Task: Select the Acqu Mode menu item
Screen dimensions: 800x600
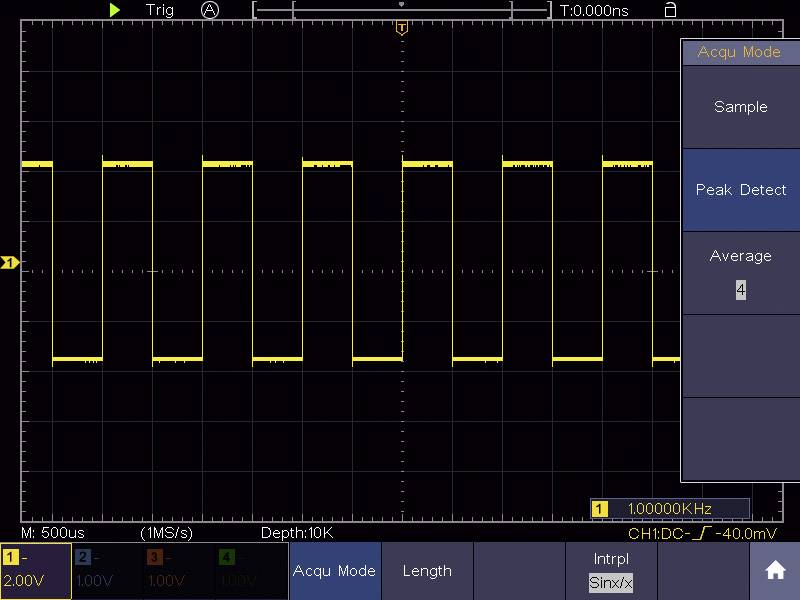Action: click(x=337, y=570)
